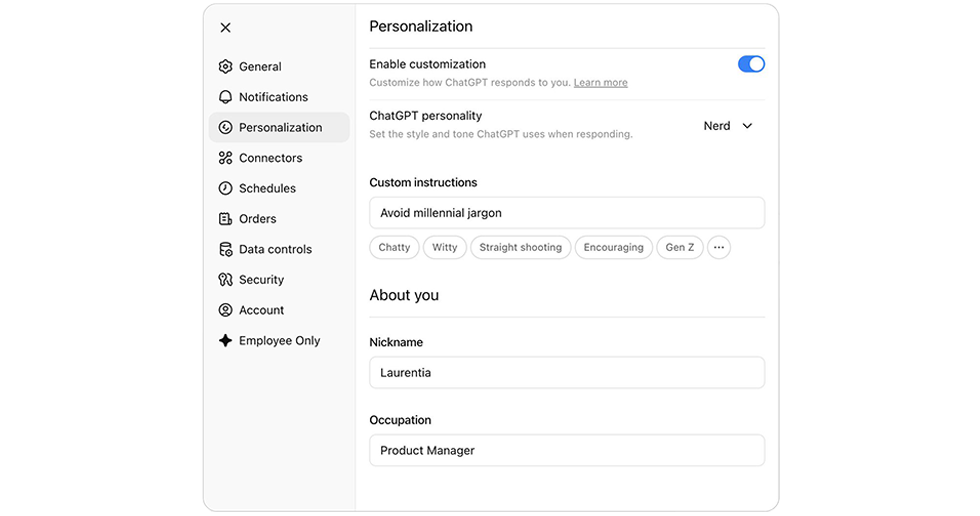Screen dimensions: 980x516
Task: Click the Security icon in sidebar
Action: [x=225, y=280]
